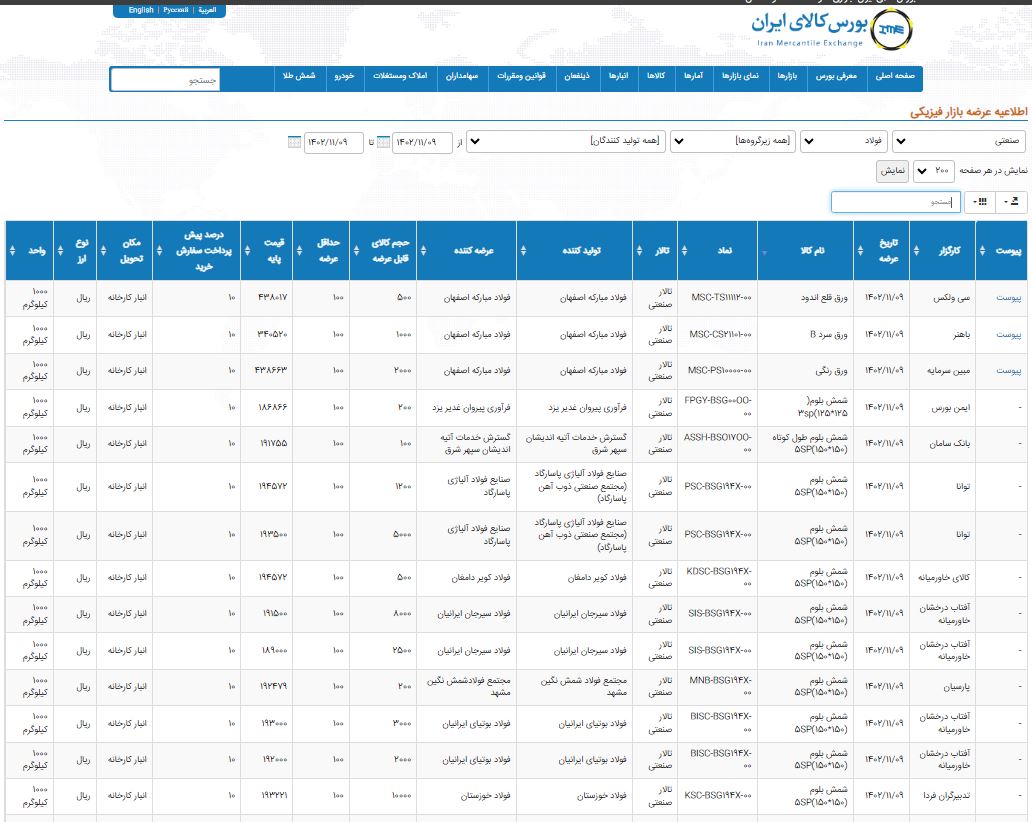Screen dimensions: 1032x822
Task: Click the Iran Mercantile Exchange logo
Action: (832, 30)
